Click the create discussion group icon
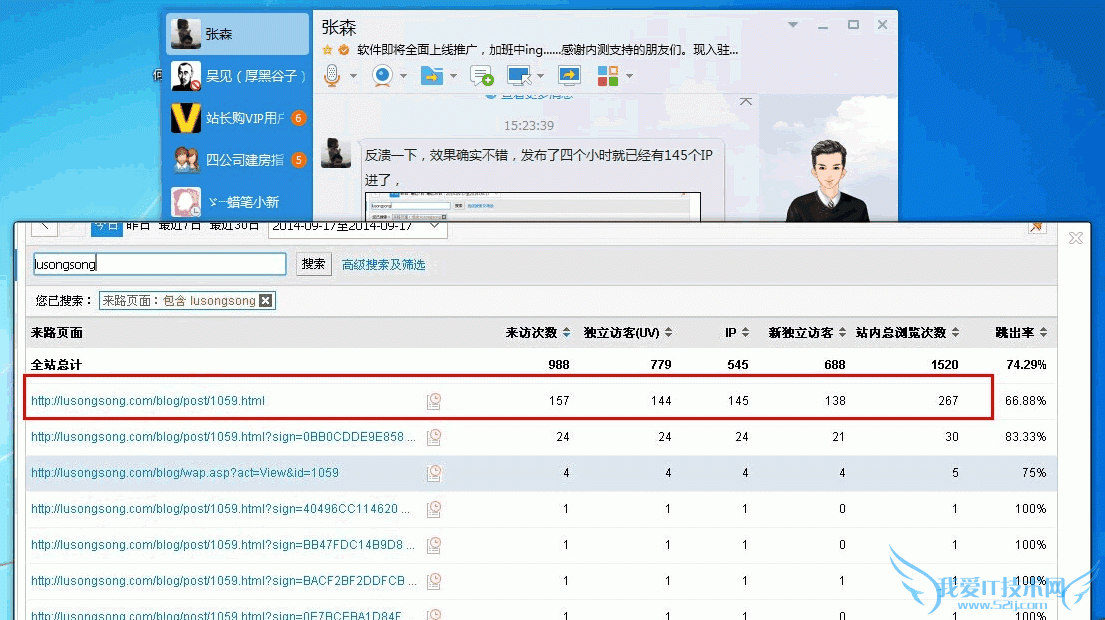The width and height of the screenshot is (1105, 620). tap(481, 76)
